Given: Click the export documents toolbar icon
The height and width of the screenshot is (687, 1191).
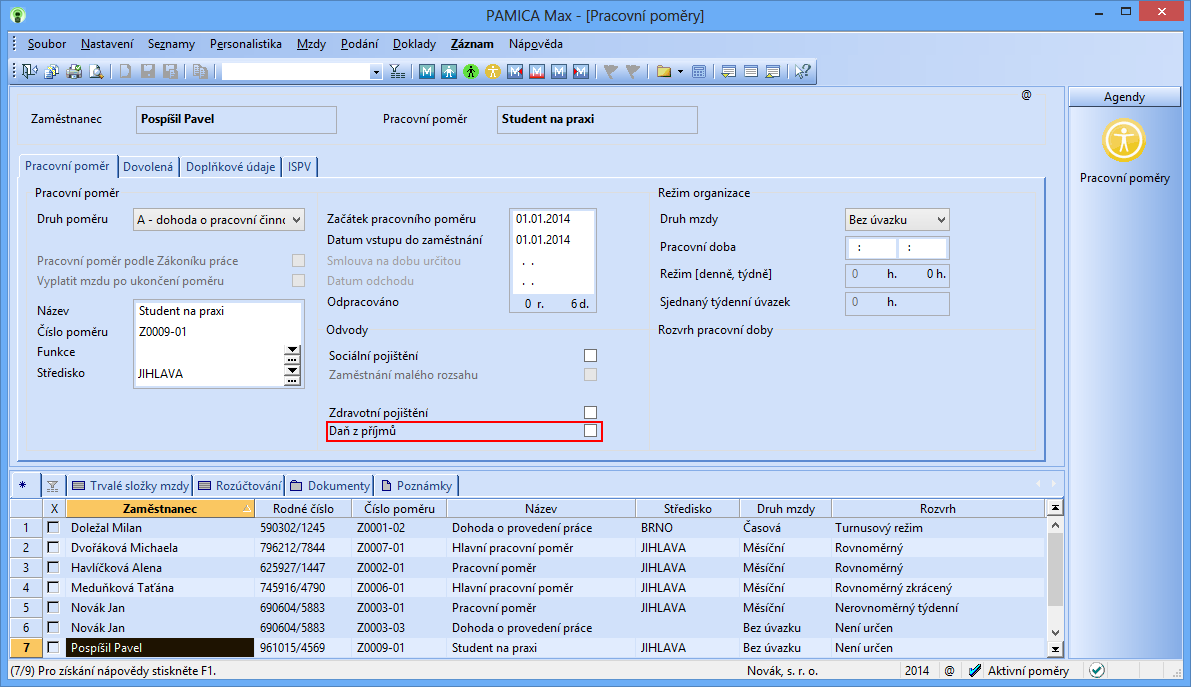Looking at the screenshot, I should [x=52, y=71].
